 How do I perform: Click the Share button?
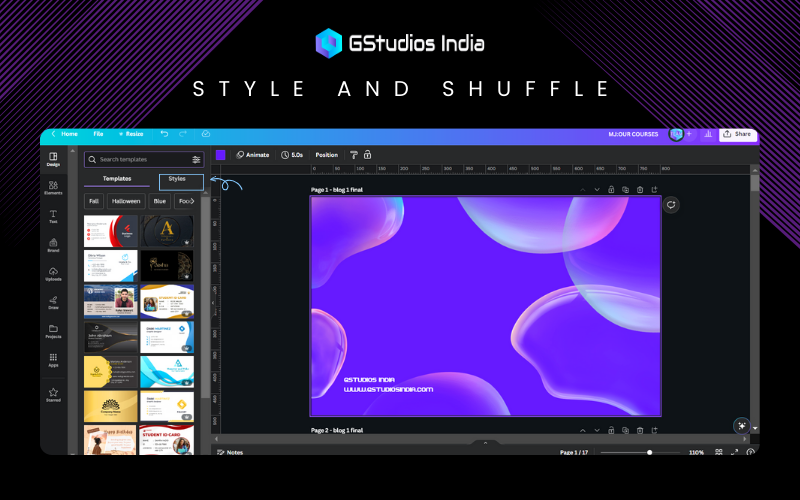coord(738,133)
